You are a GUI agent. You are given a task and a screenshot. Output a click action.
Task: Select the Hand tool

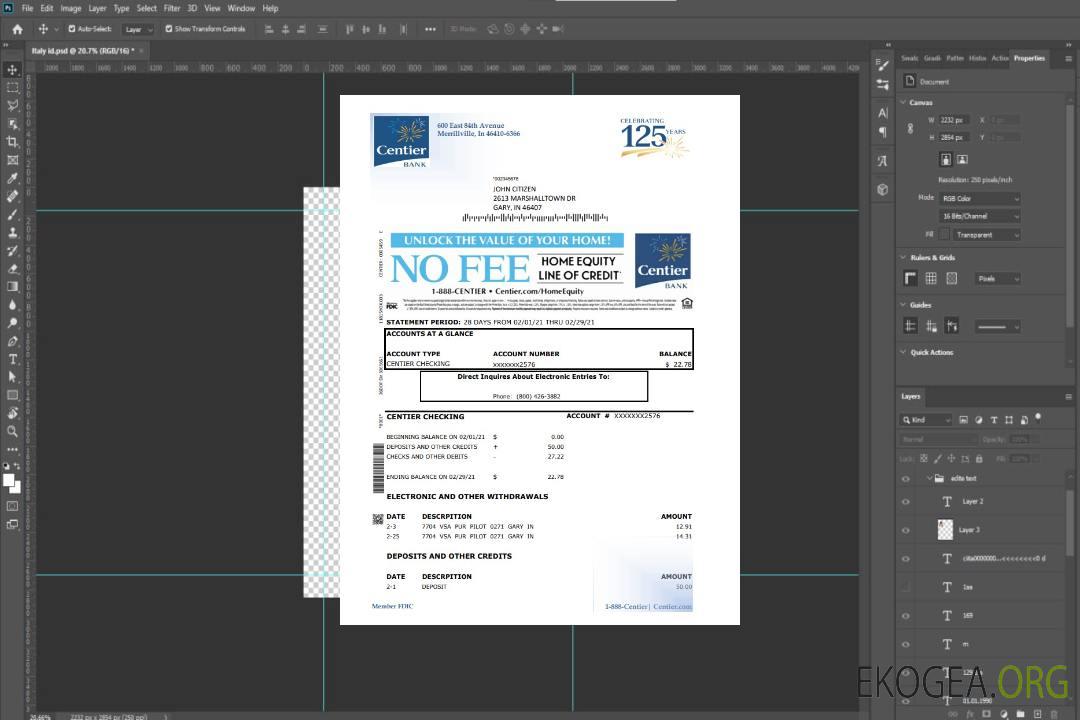[x=12, y=413]
